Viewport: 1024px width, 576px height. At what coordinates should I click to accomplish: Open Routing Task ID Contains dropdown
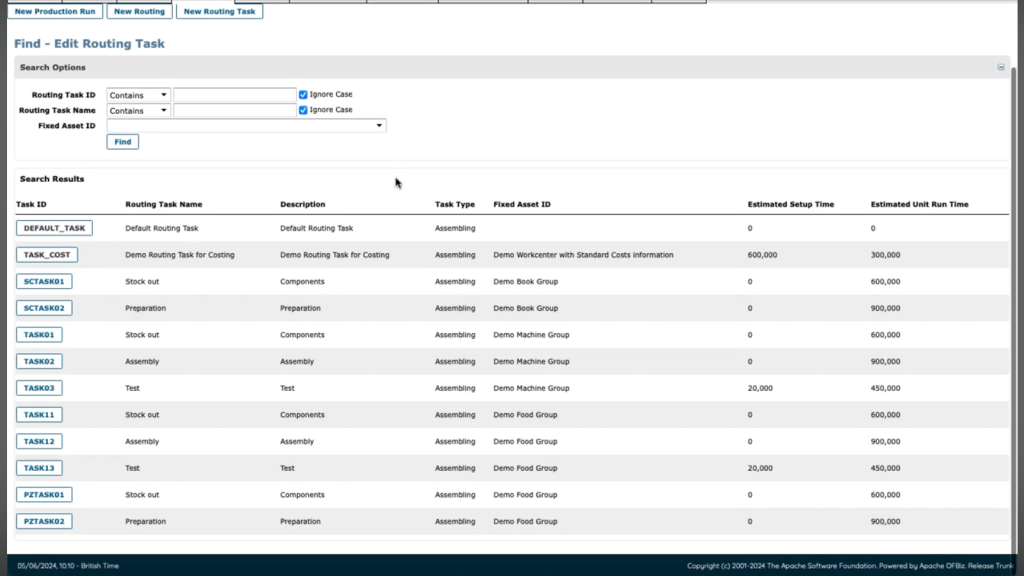pos(138,95)
